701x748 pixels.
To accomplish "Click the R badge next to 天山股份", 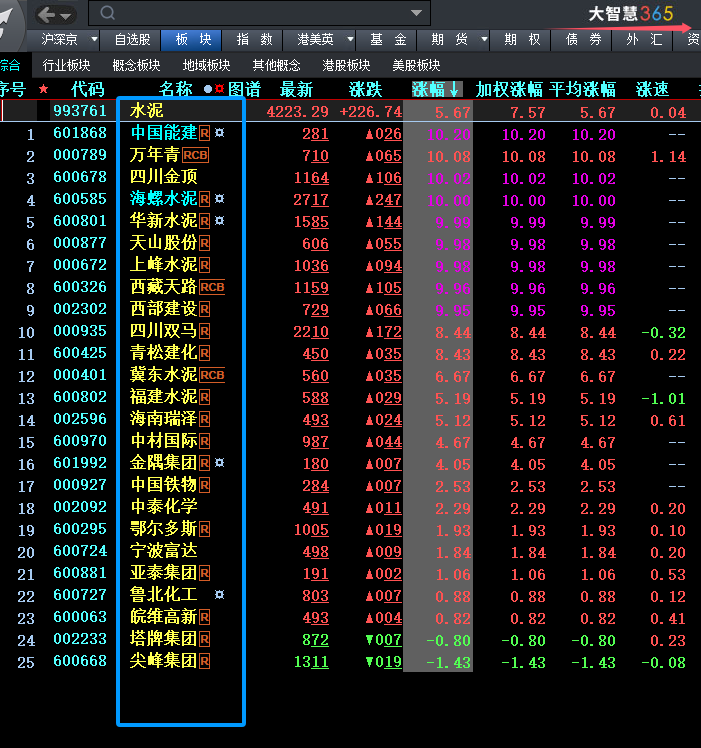I will (x=204, y=243).
